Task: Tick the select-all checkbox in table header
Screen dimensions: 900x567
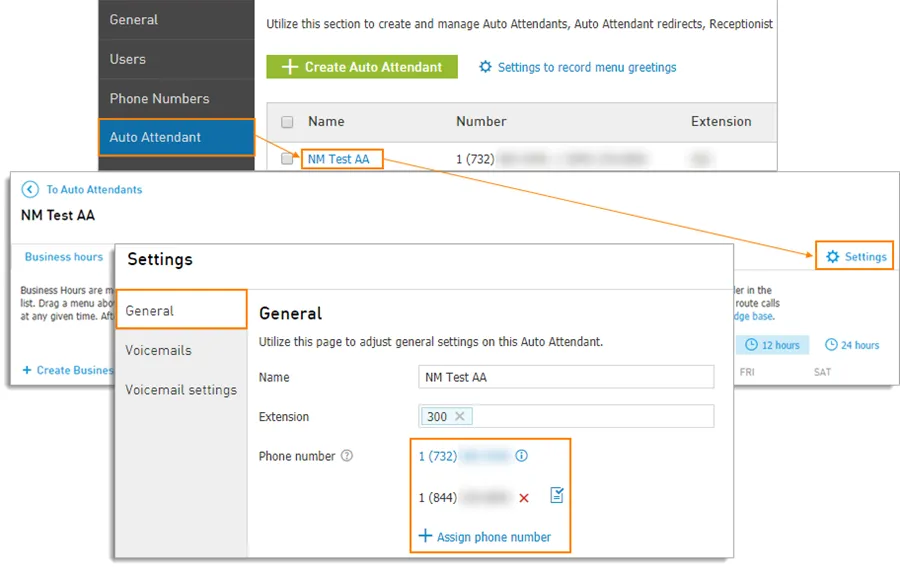Action: 287,122
